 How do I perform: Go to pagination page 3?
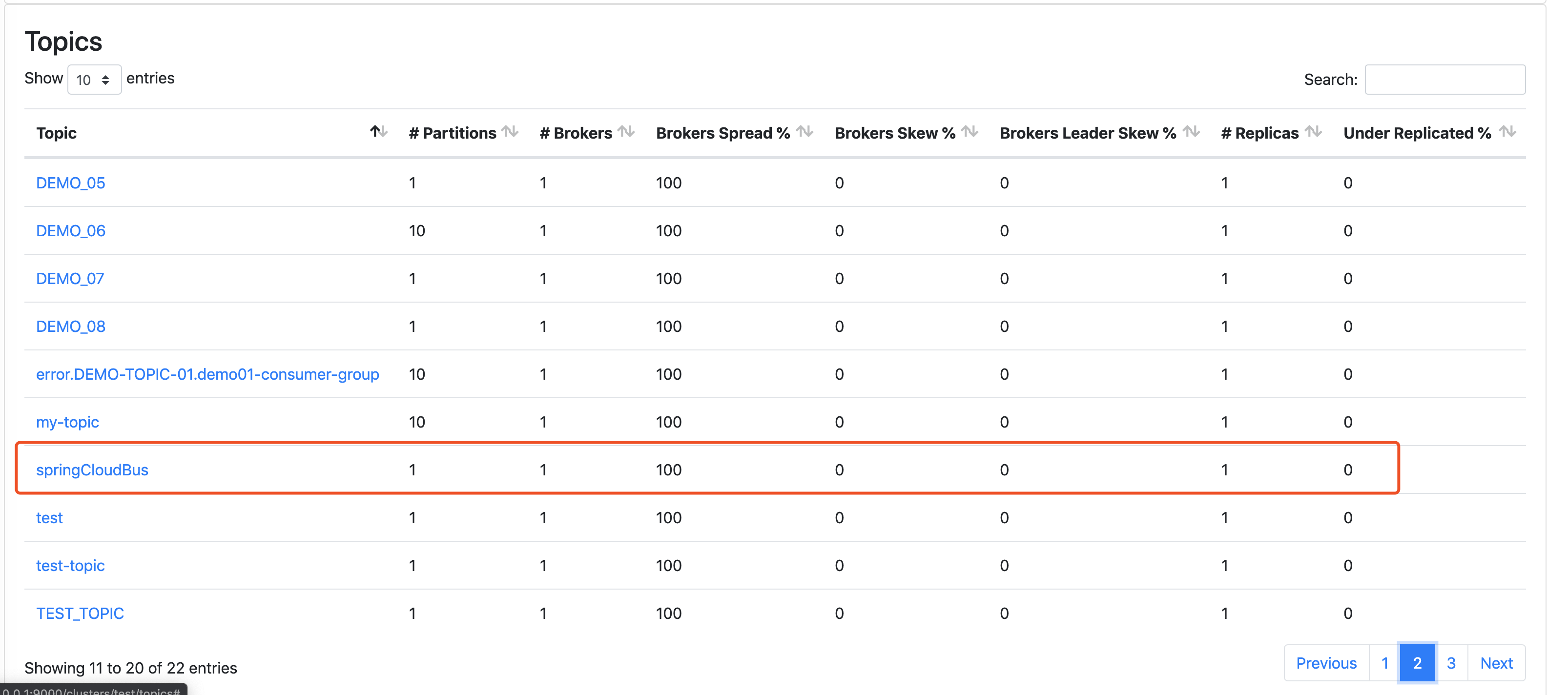pos(1451,663)
